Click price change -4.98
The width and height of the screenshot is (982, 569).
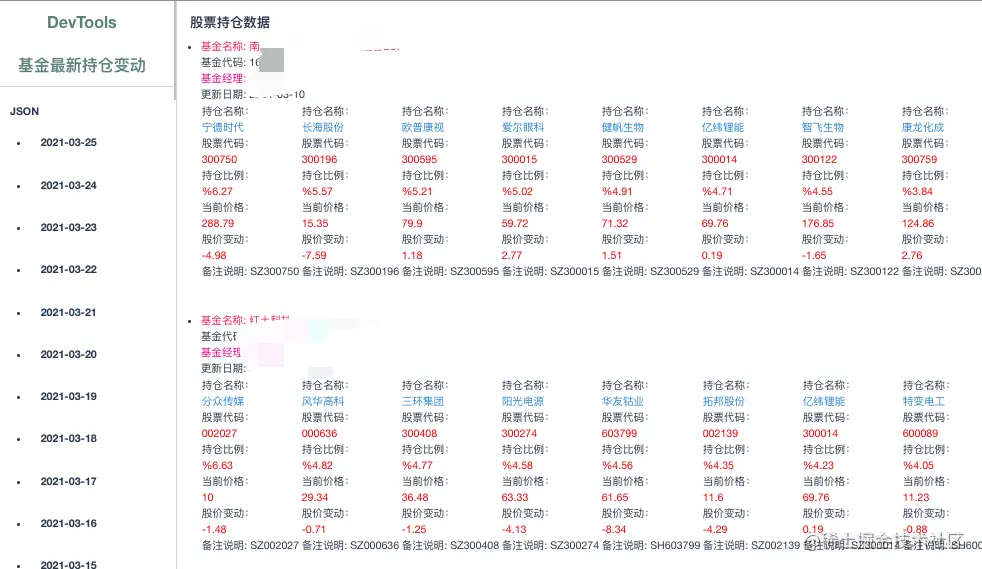(x=214, y=255)
